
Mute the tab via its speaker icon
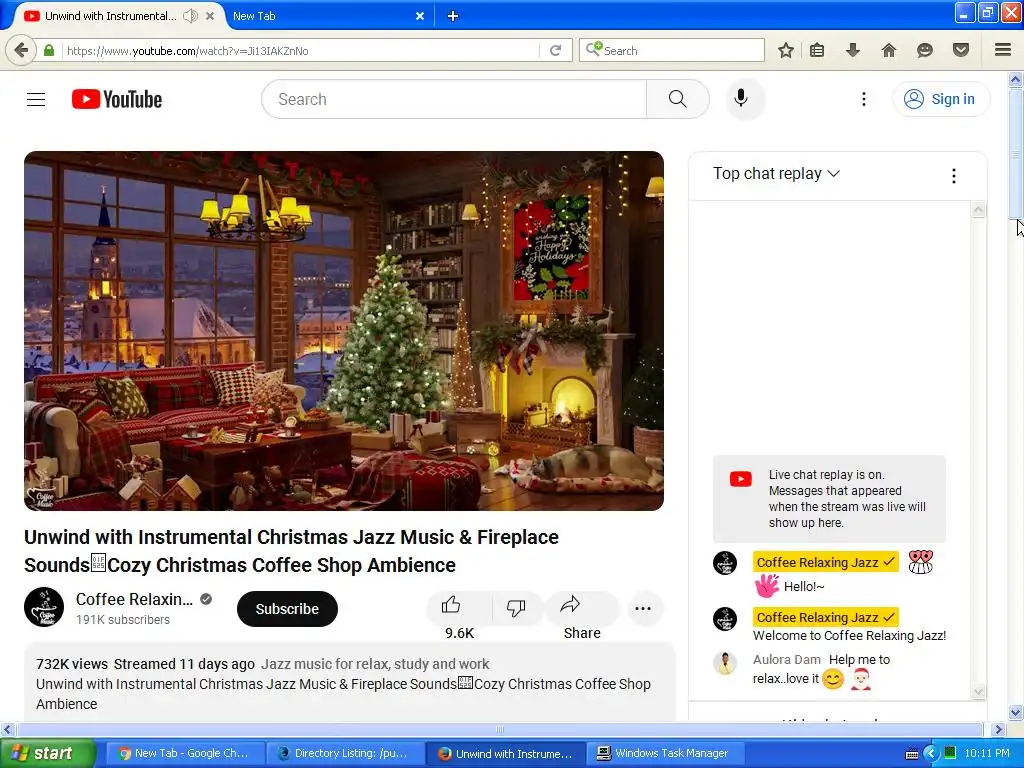(x=190, y=16)
